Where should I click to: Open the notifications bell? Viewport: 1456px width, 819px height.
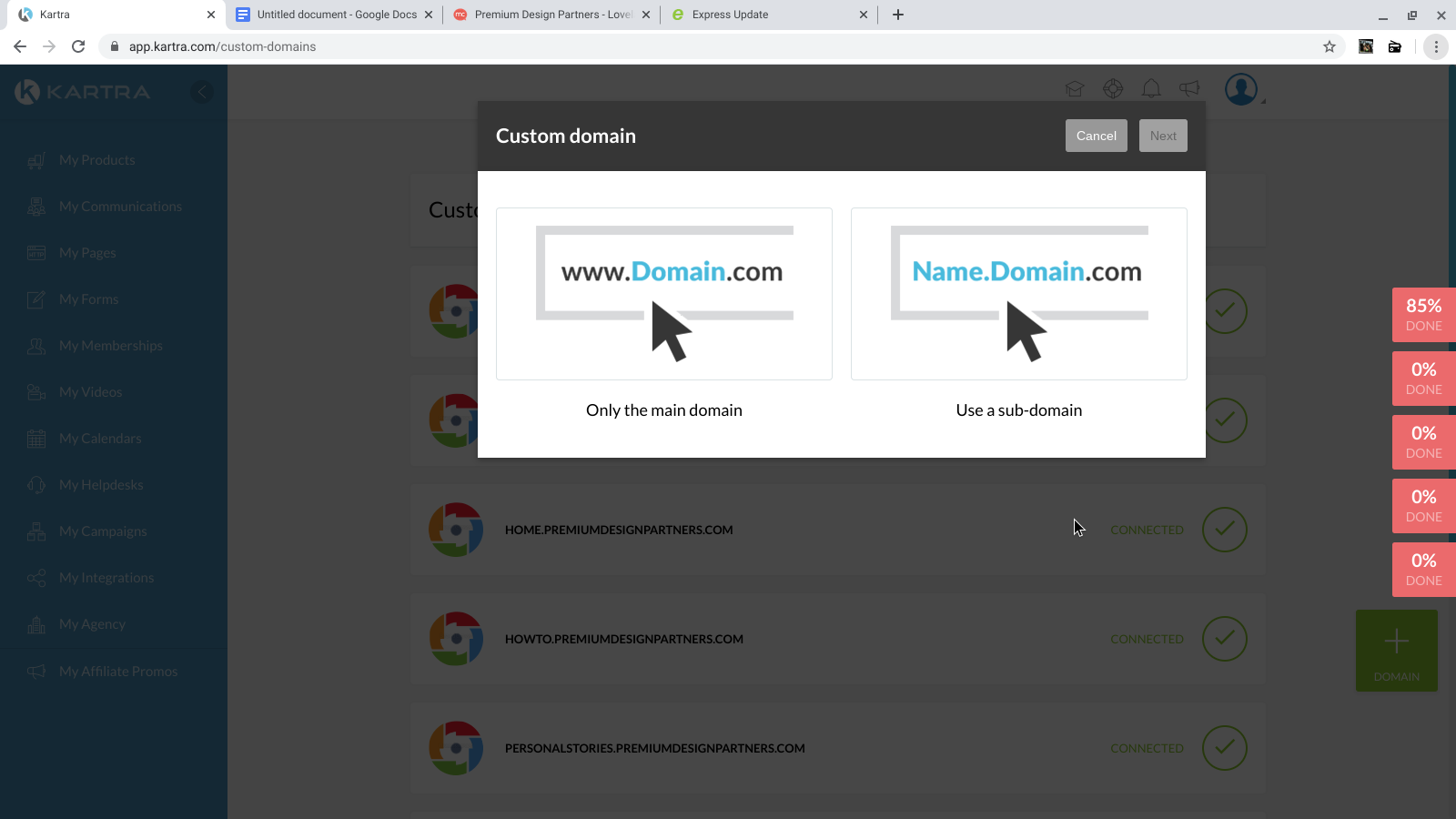point(1151,88)
